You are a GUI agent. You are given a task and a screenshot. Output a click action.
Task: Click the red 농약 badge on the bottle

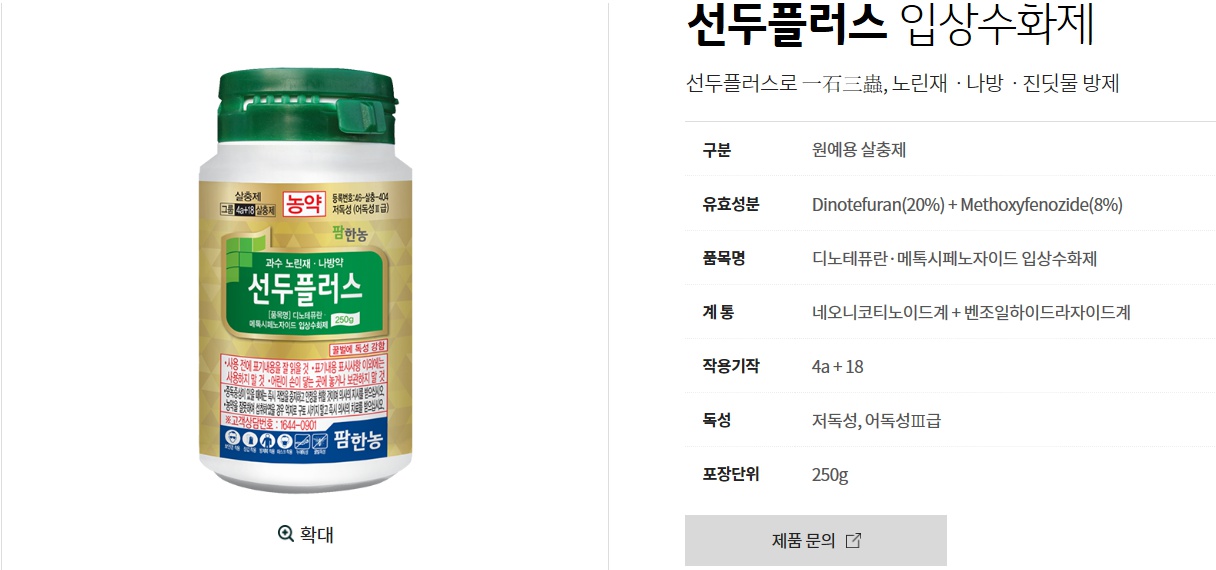303,204
